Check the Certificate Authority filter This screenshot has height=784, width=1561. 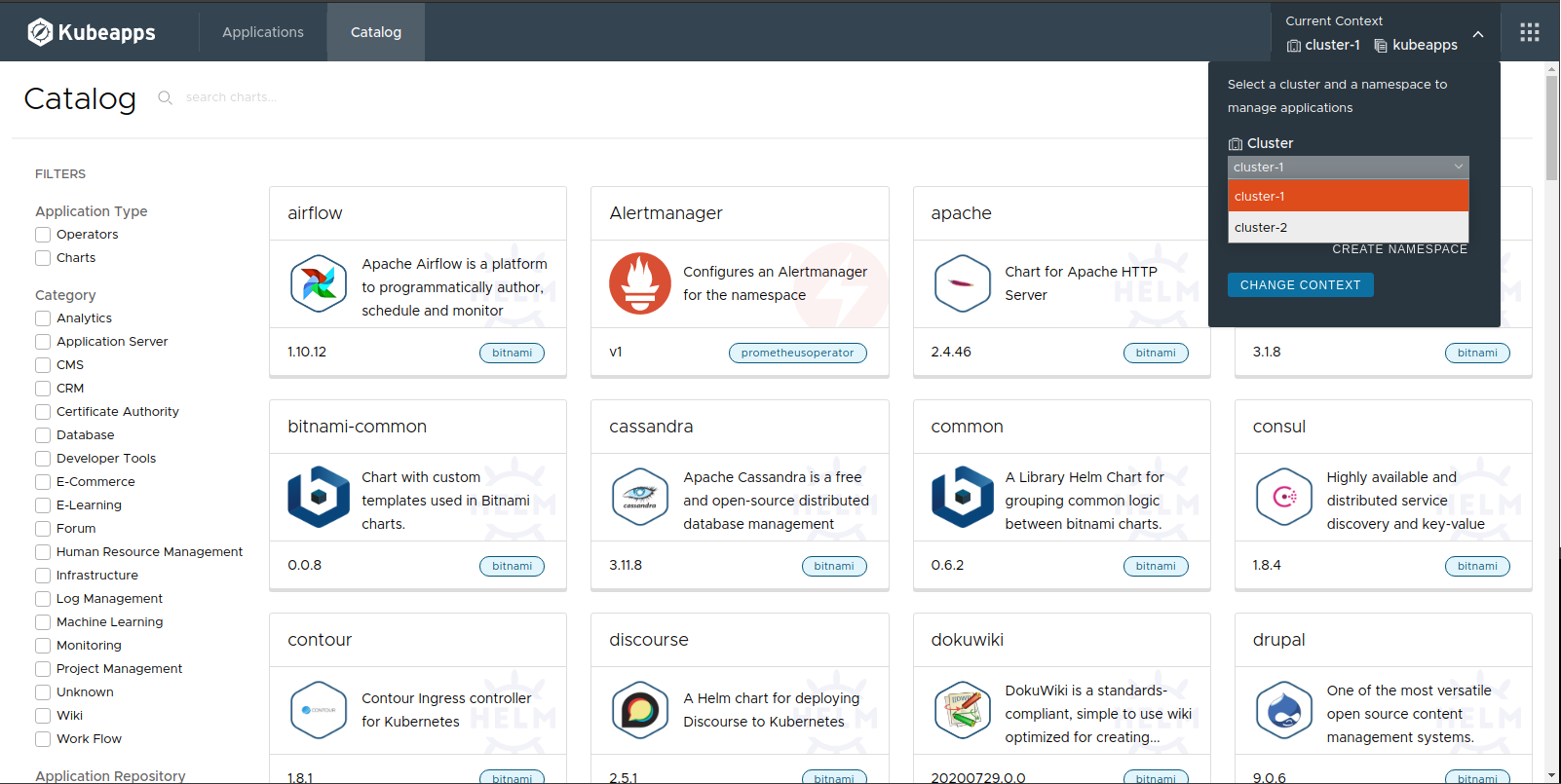click(x=43, y=412)
